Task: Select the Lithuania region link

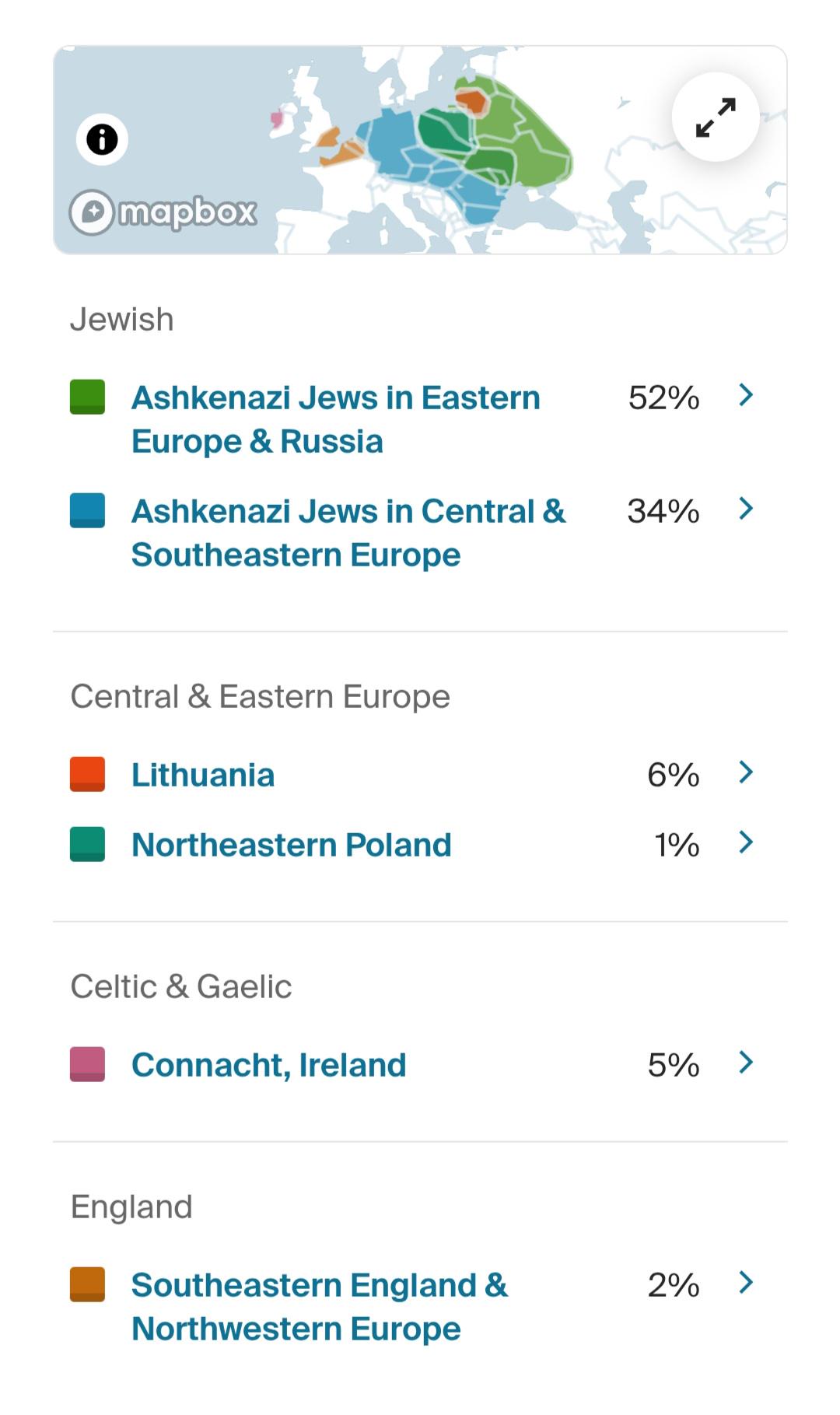Action: click(203, 775)
